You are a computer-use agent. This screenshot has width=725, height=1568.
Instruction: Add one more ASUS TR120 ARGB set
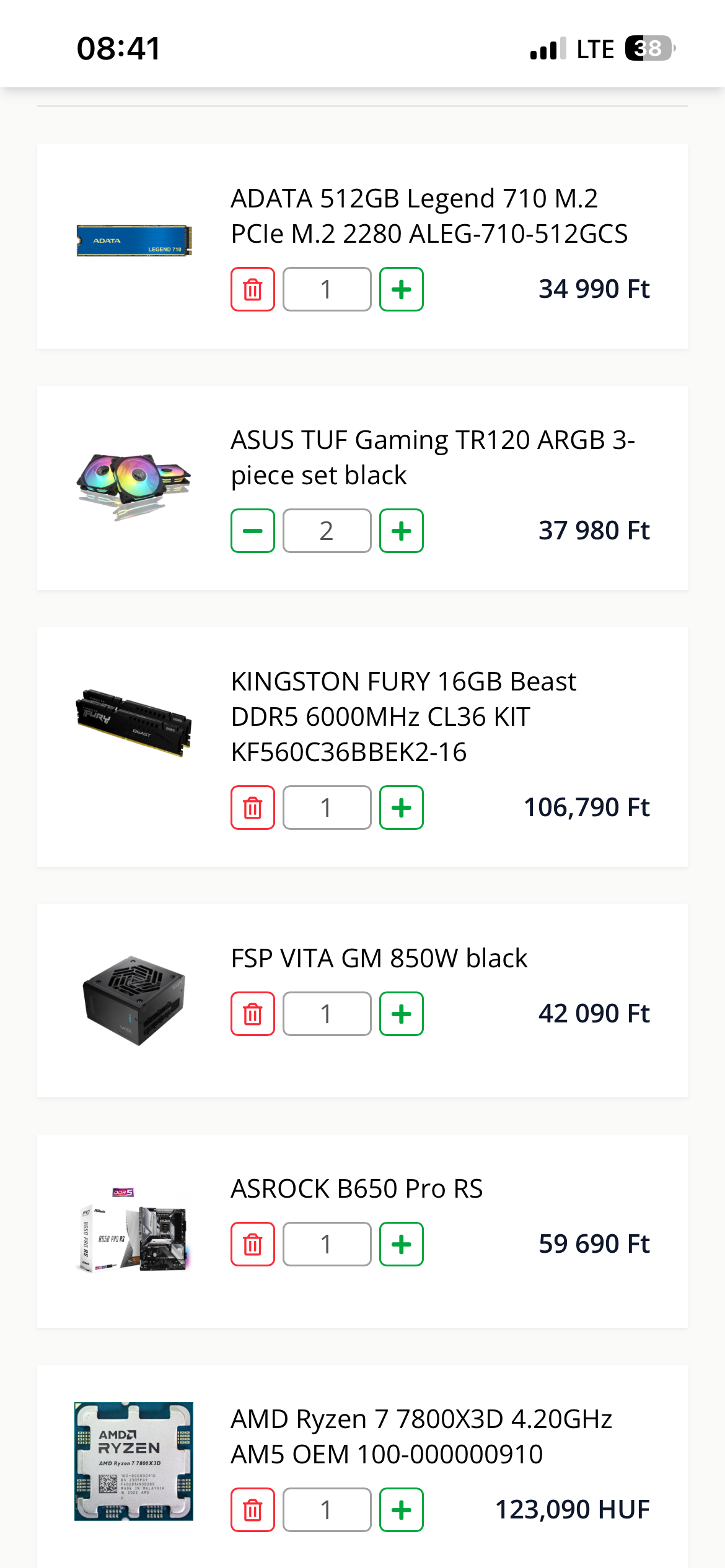click(402, 531)
